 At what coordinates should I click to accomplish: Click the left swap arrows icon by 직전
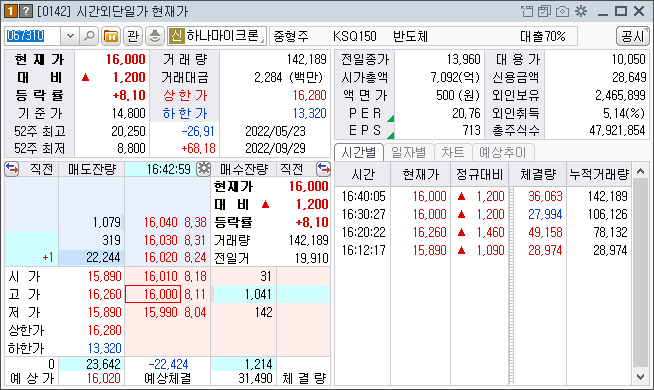12,169
